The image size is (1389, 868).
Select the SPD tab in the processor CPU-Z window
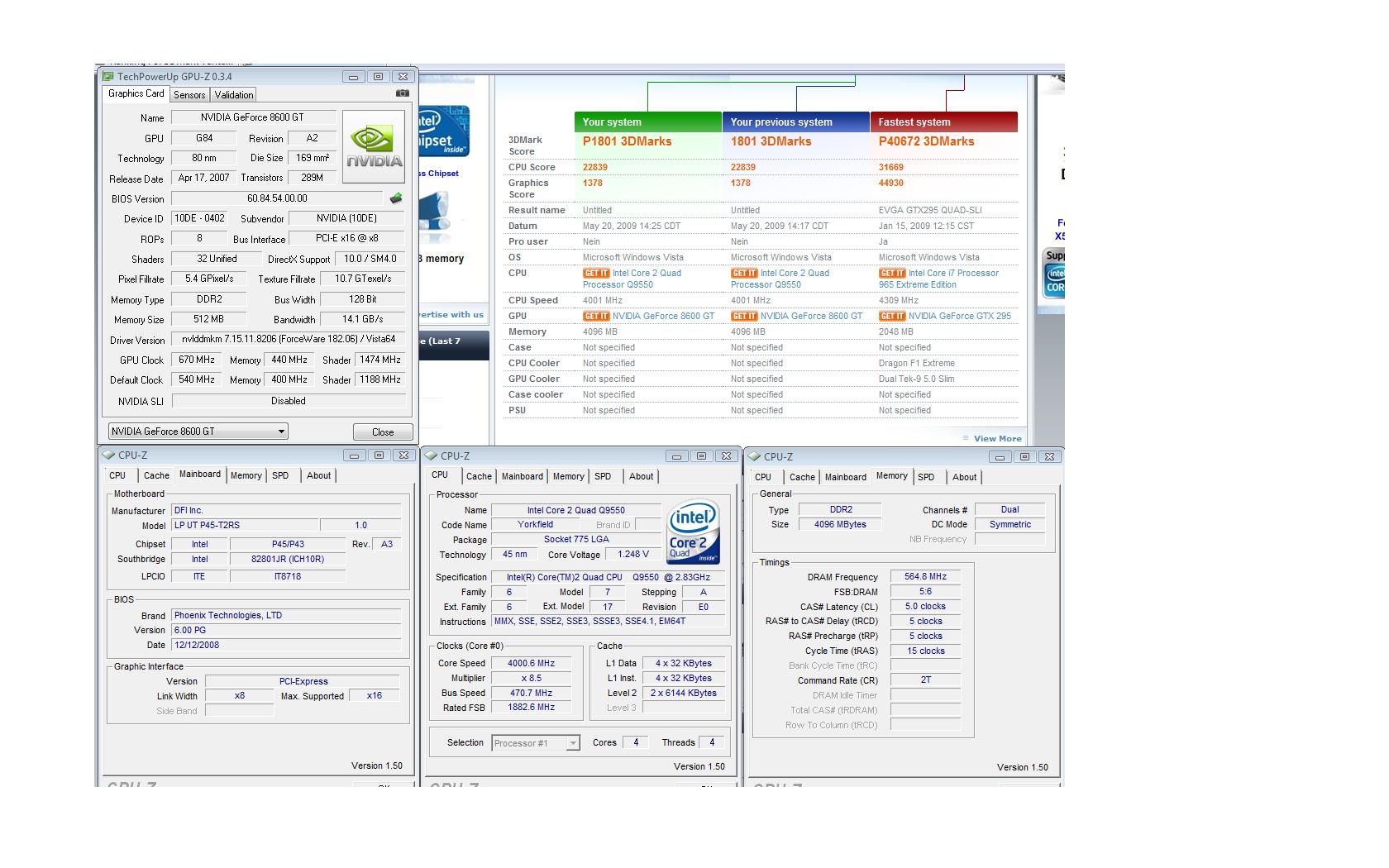click(603, 476)
